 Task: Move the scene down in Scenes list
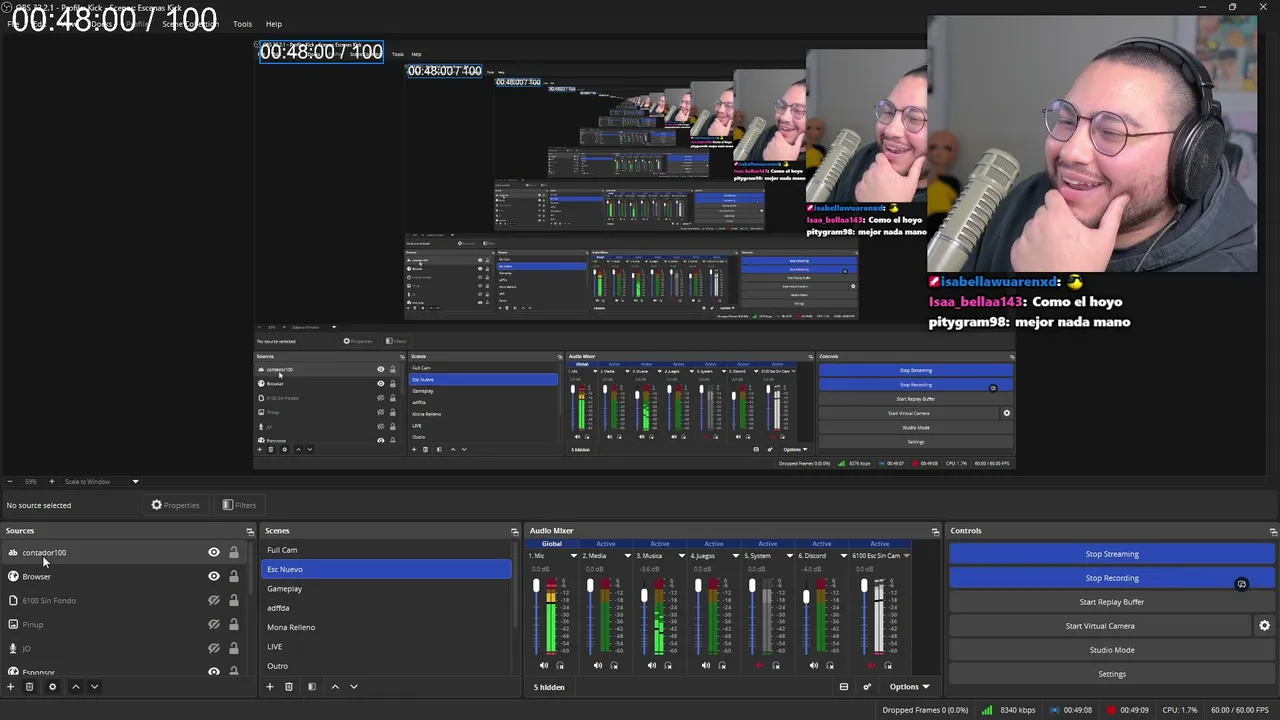point(354,687)
